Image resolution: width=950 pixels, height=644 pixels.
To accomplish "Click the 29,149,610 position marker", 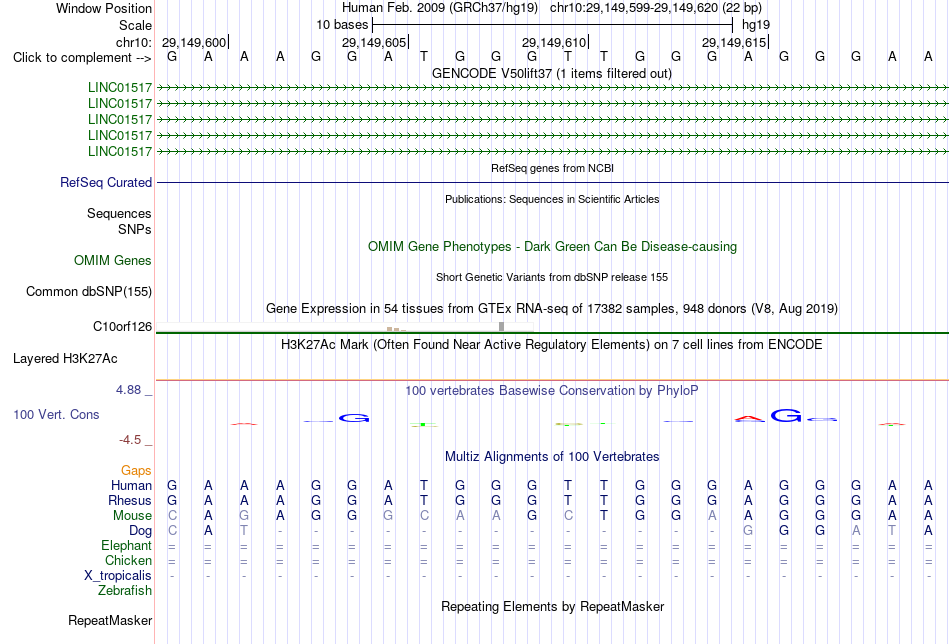I will point(554,42).
